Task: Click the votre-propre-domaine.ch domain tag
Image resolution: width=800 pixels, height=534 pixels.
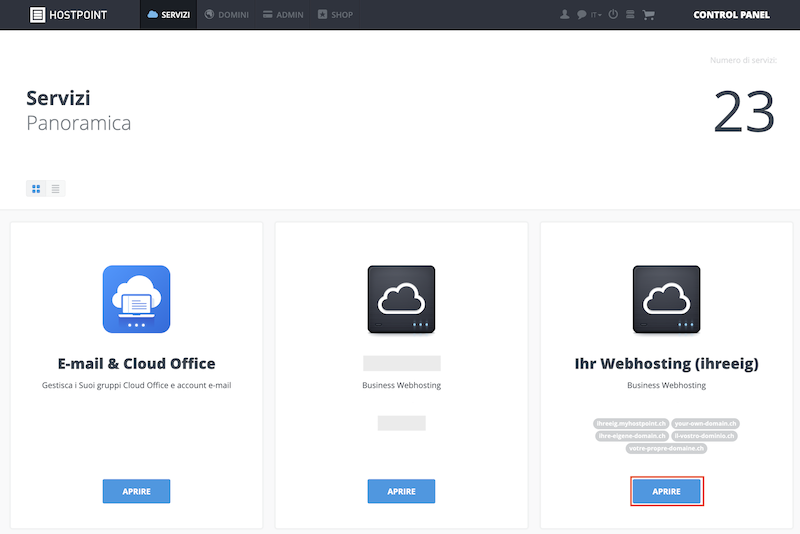Action: pos(666,448)
